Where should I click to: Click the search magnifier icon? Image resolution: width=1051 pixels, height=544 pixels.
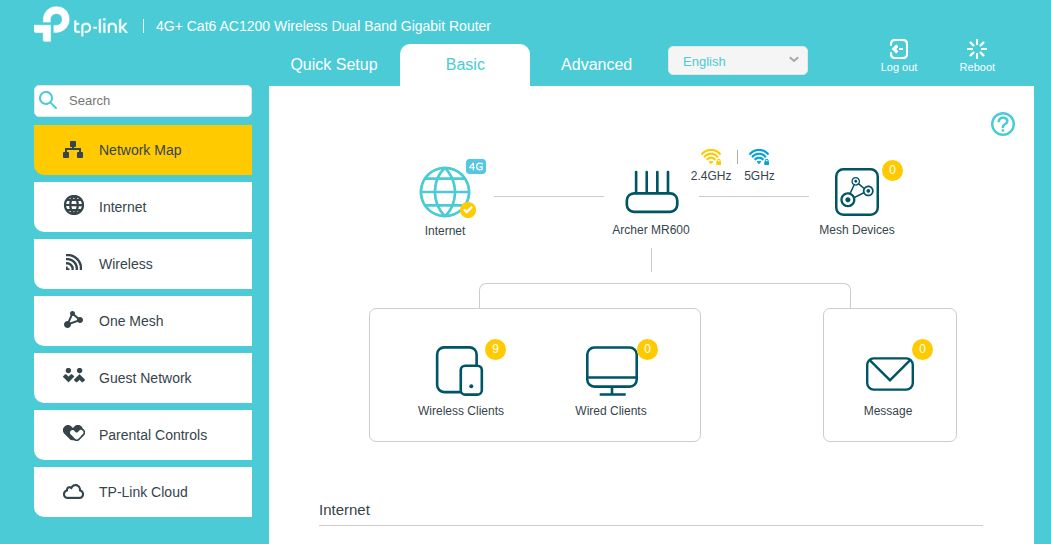(48, 100)
